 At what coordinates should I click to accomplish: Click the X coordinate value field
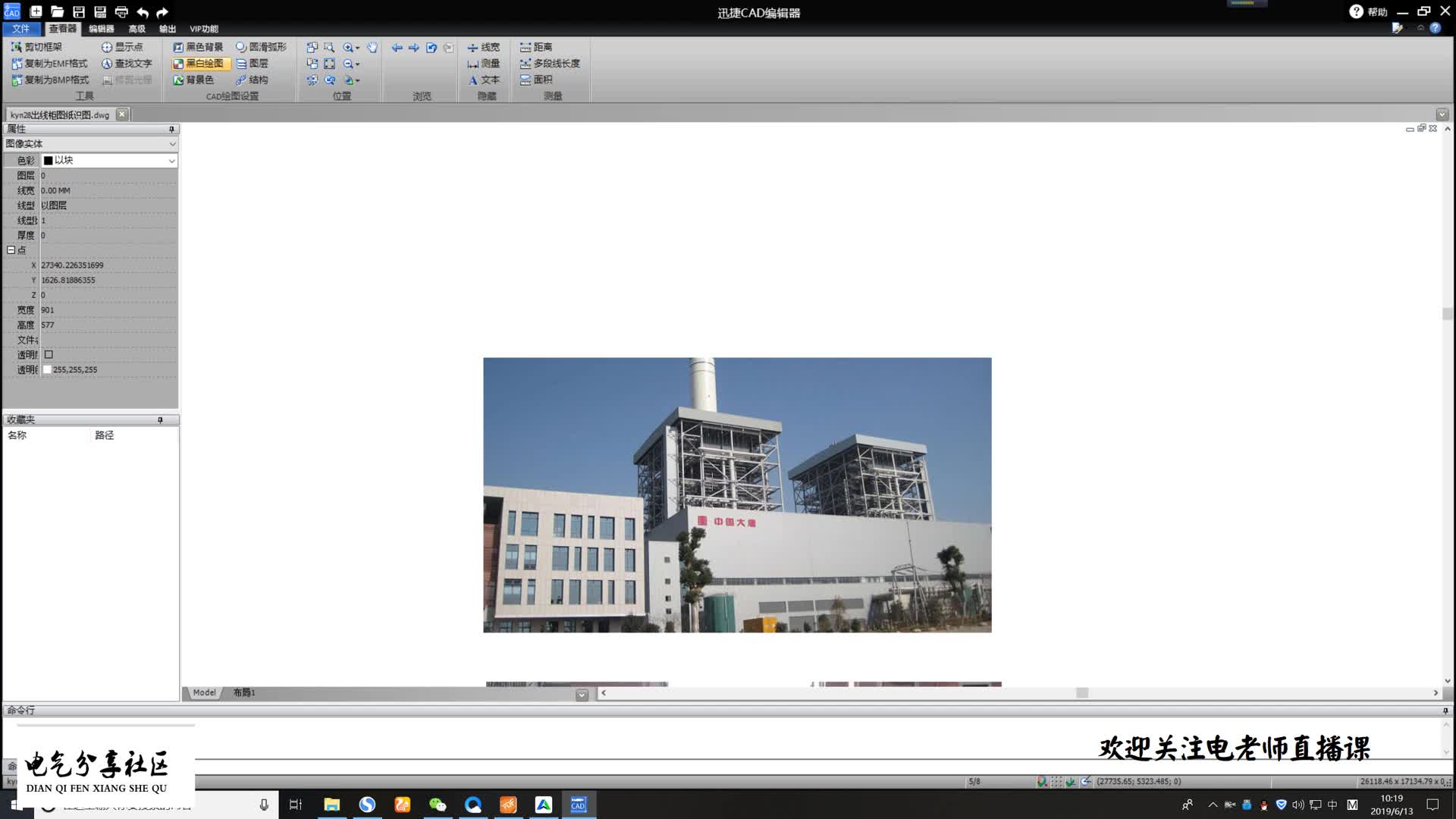click(108, 265)
